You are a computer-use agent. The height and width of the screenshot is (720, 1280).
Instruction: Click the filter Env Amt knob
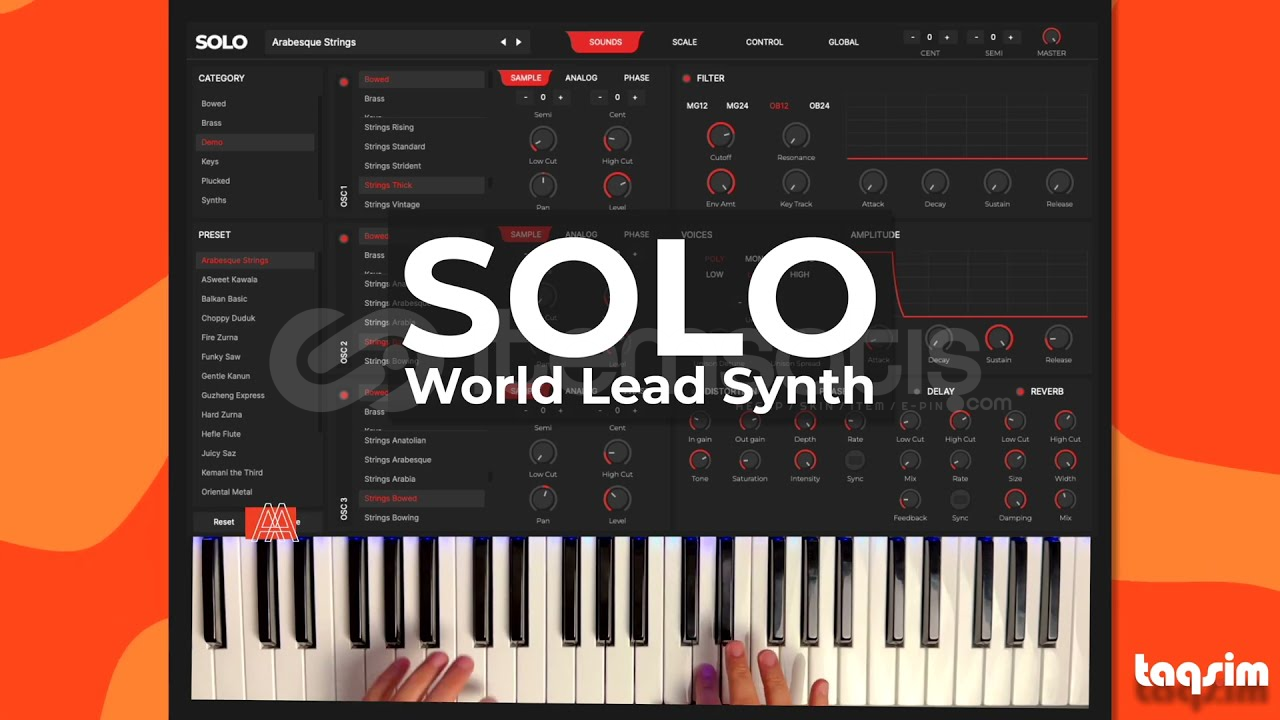[x=720, y=182]
